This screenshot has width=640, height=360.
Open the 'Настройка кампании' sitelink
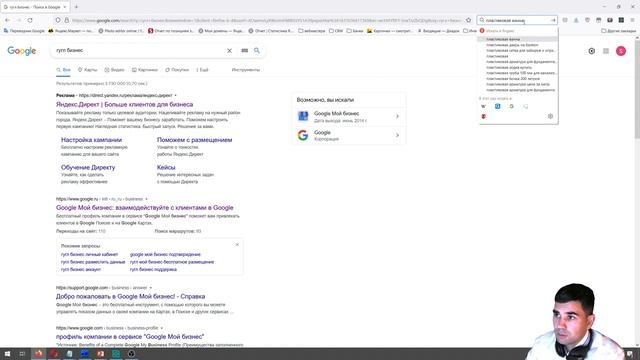(91, 140)
